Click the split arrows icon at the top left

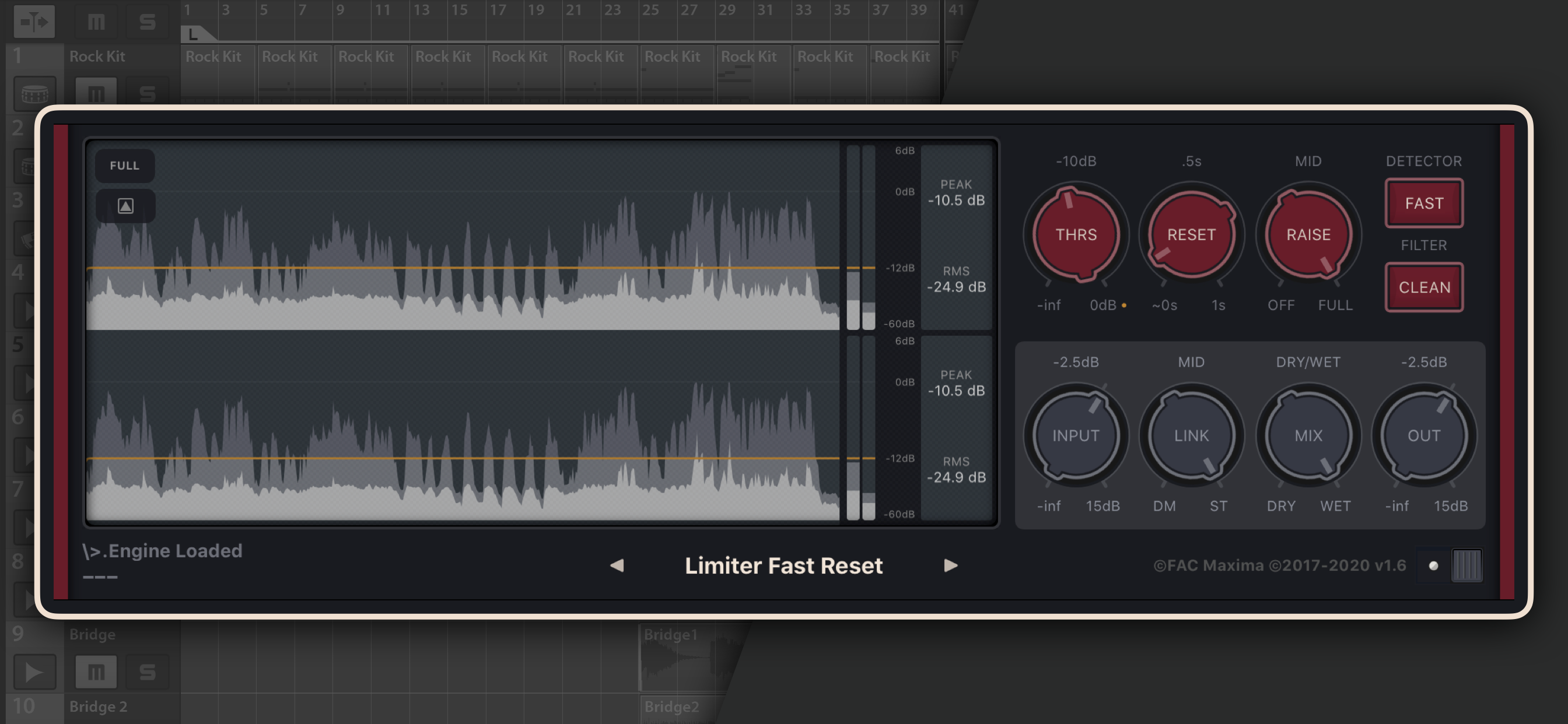(x=34, y=22)
